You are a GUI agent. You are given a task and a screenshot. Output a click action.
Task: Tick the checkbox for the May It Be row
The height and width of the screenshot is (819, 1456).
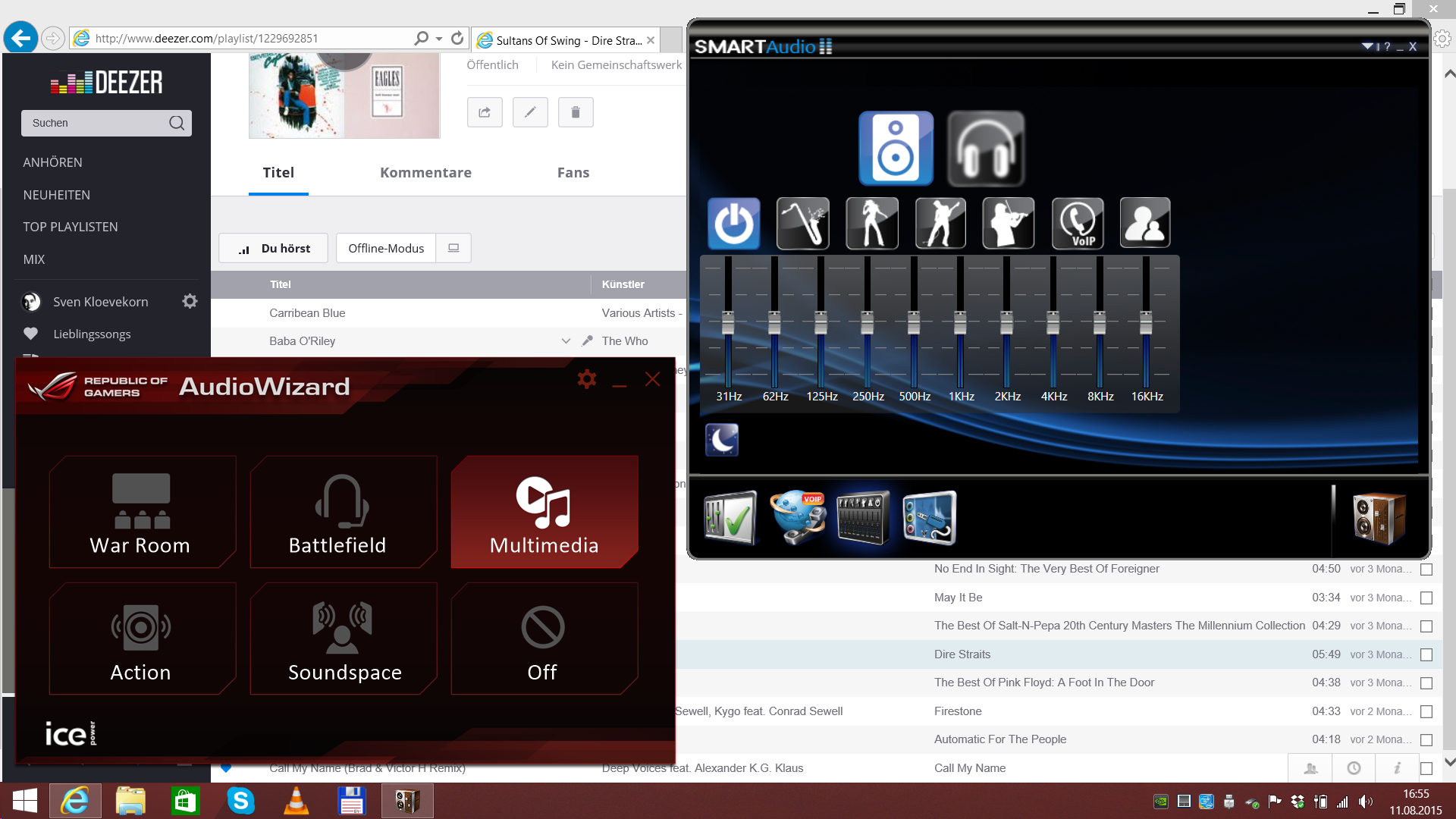[1426, 598]
